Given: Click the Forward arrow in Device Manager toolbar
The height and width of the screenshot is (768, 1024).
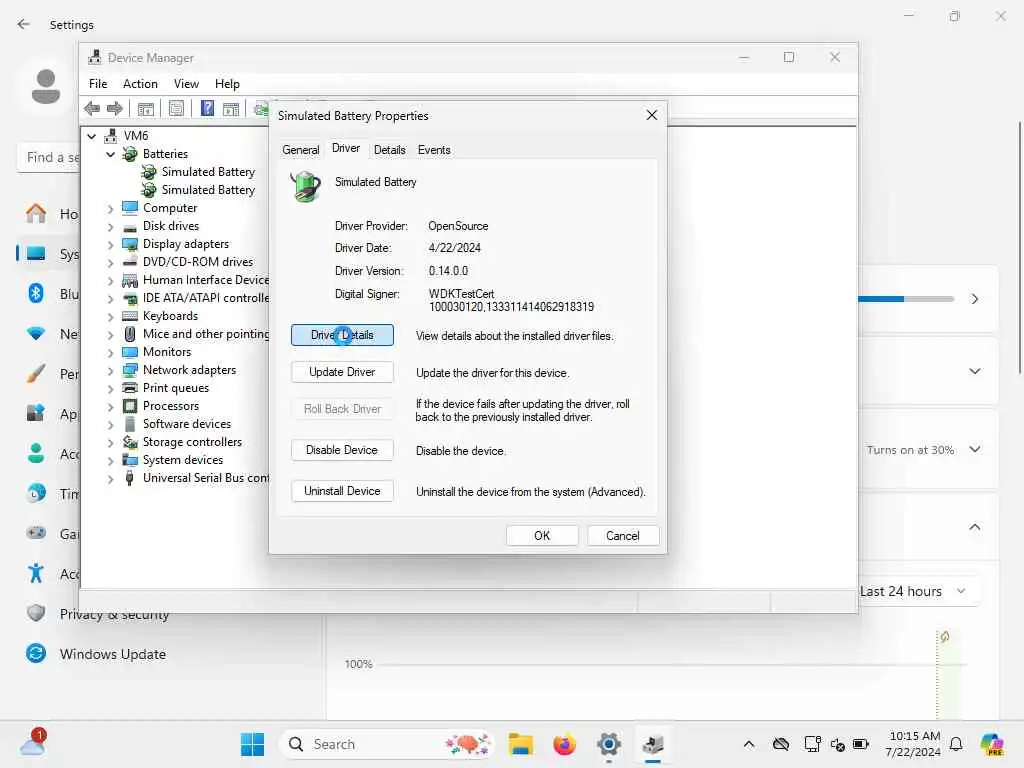Looking at the screenshot, I should [x=115, y=108].
